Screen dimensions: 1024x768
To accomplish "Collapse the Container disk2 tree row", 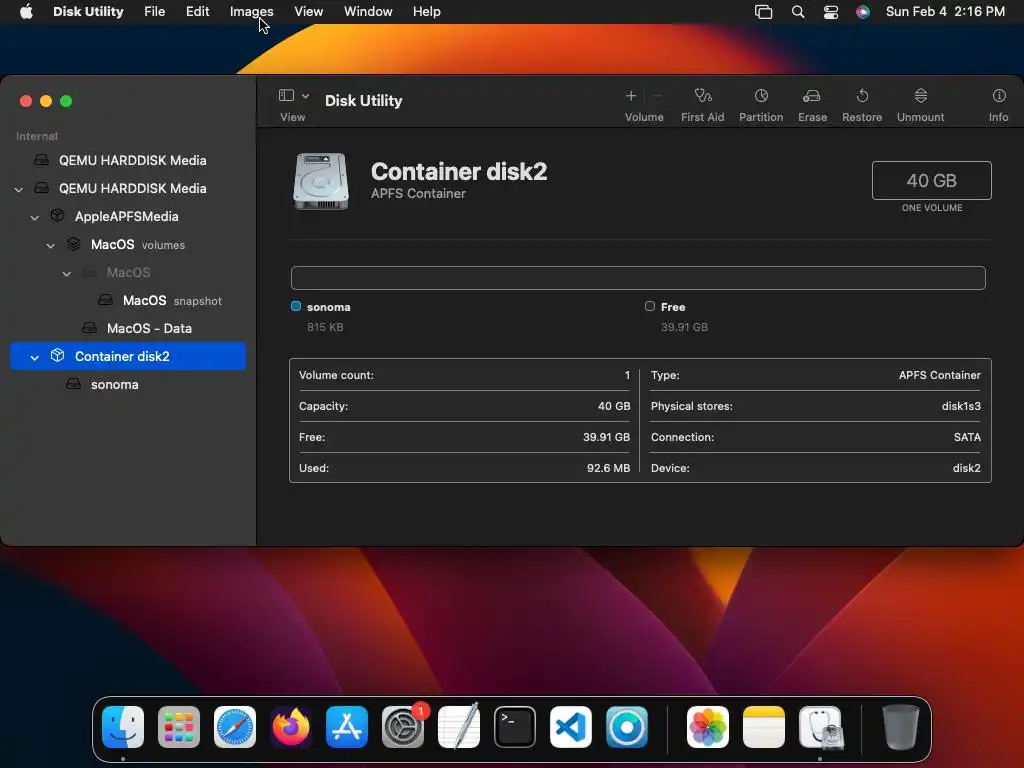I will (35, 357).
